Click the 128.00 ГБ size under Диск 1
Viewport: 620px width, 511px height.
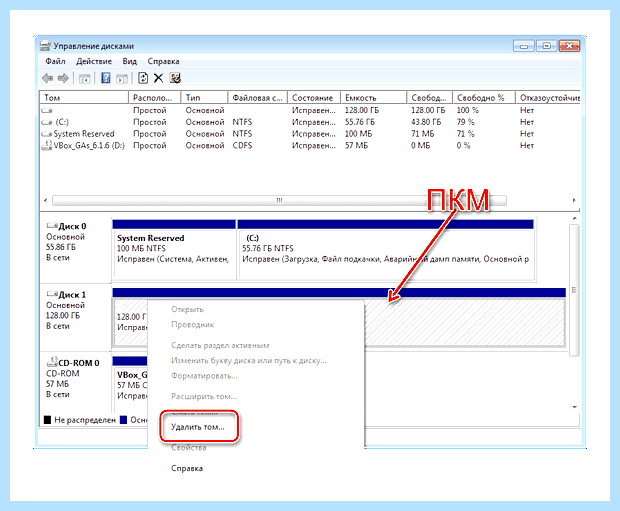pos(63,316)
